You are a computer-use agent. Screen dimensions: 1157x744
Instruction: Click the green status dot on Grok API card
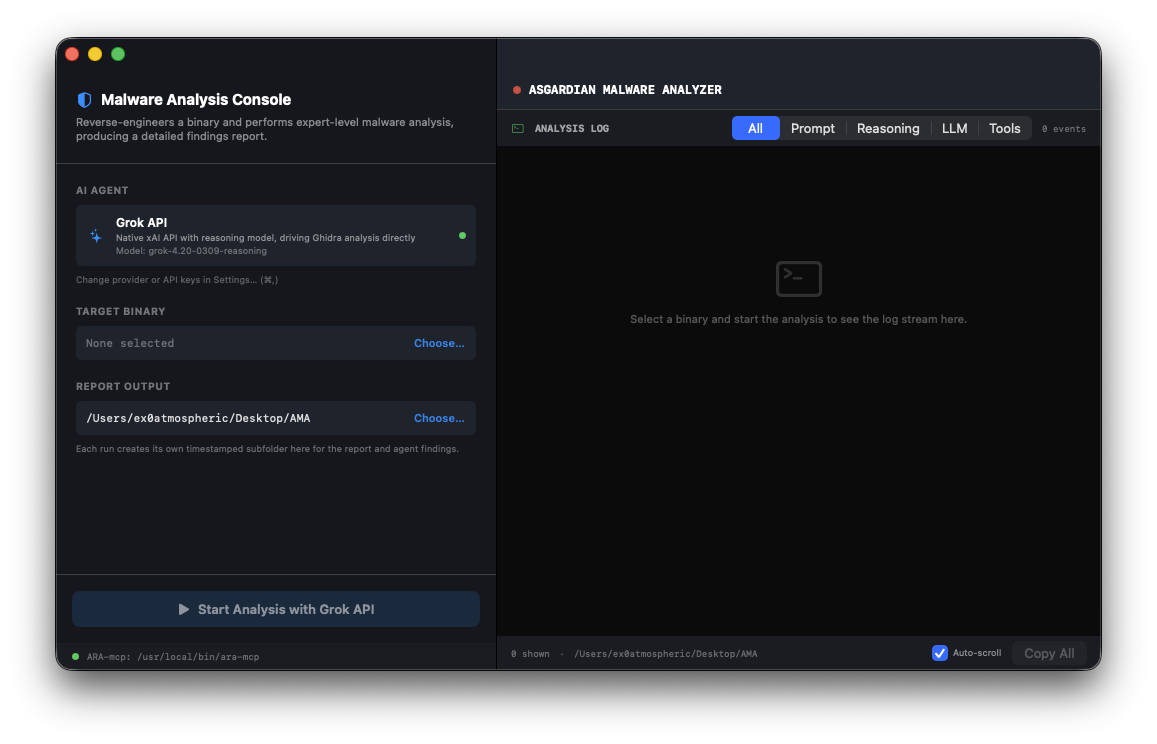coord(463,236)
